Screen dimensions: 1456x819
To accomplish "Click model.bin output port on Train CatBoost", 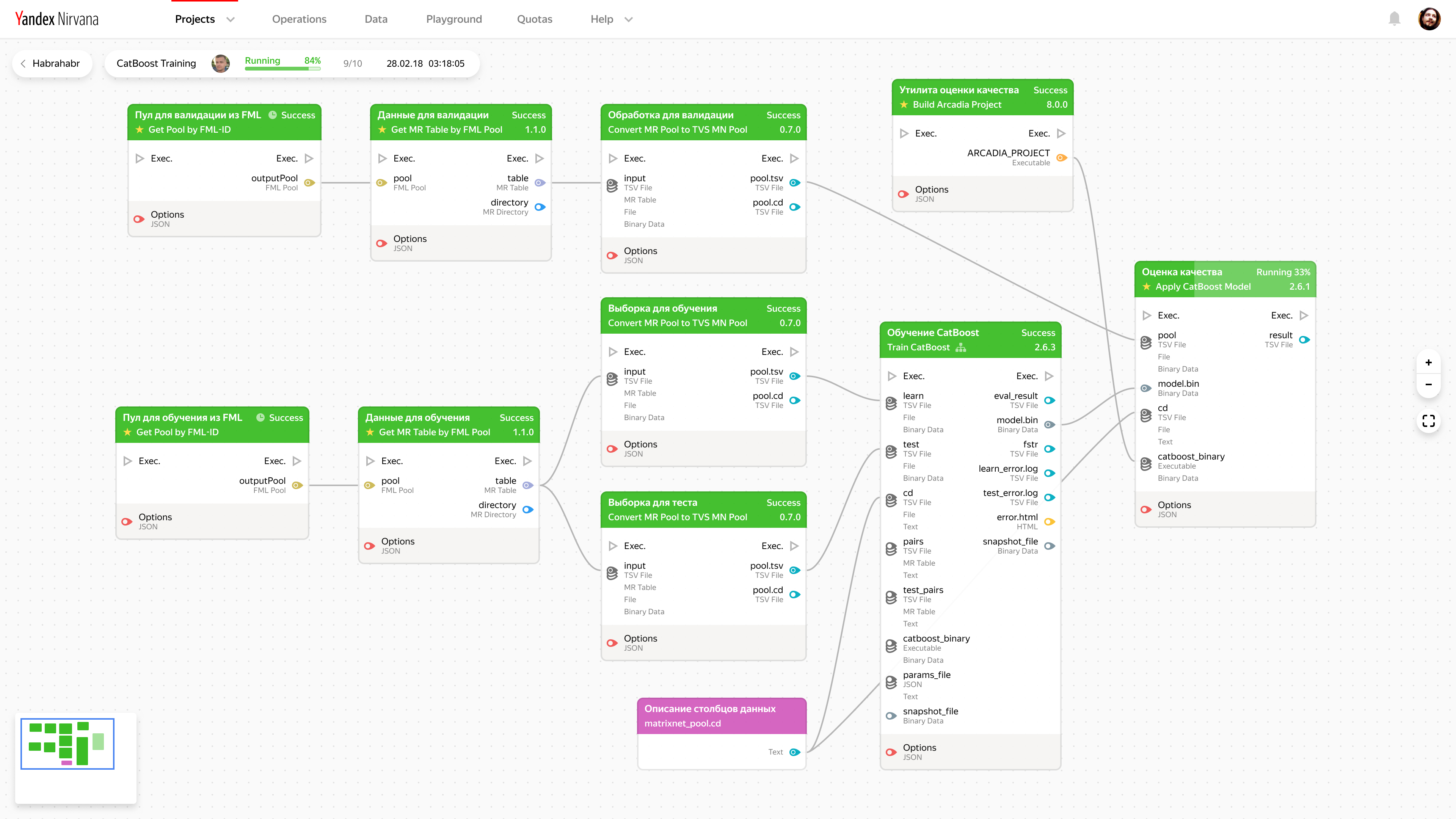I will (x=1050, y=425).
